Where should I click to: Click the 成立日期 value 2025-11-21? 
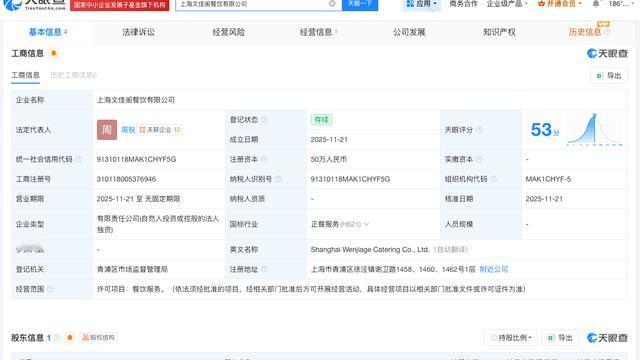coord(329,140)
